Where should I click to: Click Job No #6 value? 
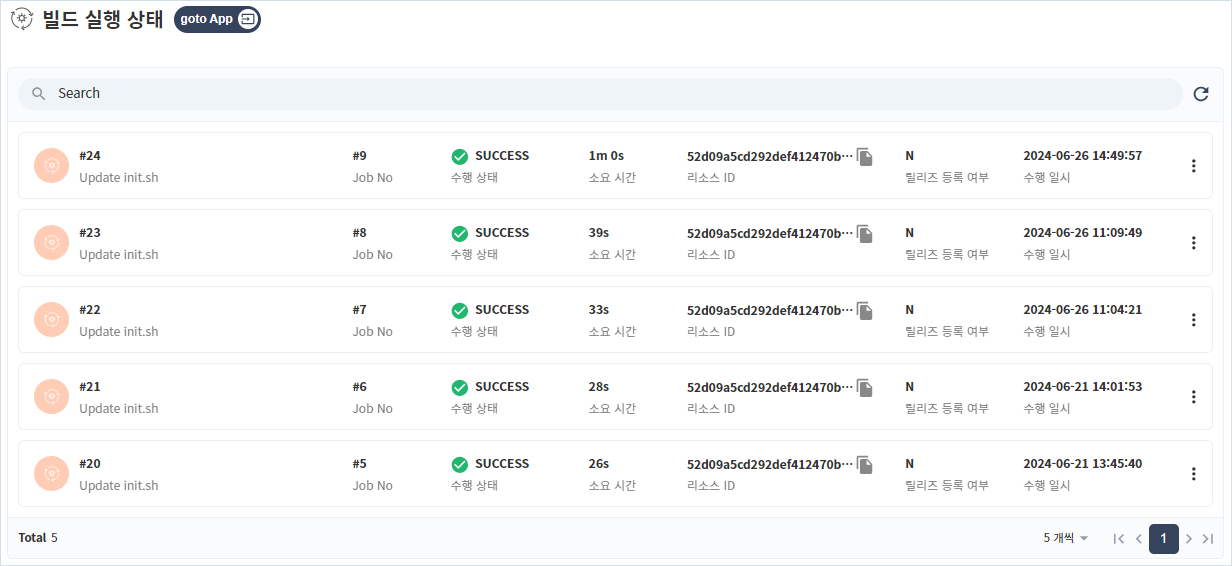(x=360, y=387)
